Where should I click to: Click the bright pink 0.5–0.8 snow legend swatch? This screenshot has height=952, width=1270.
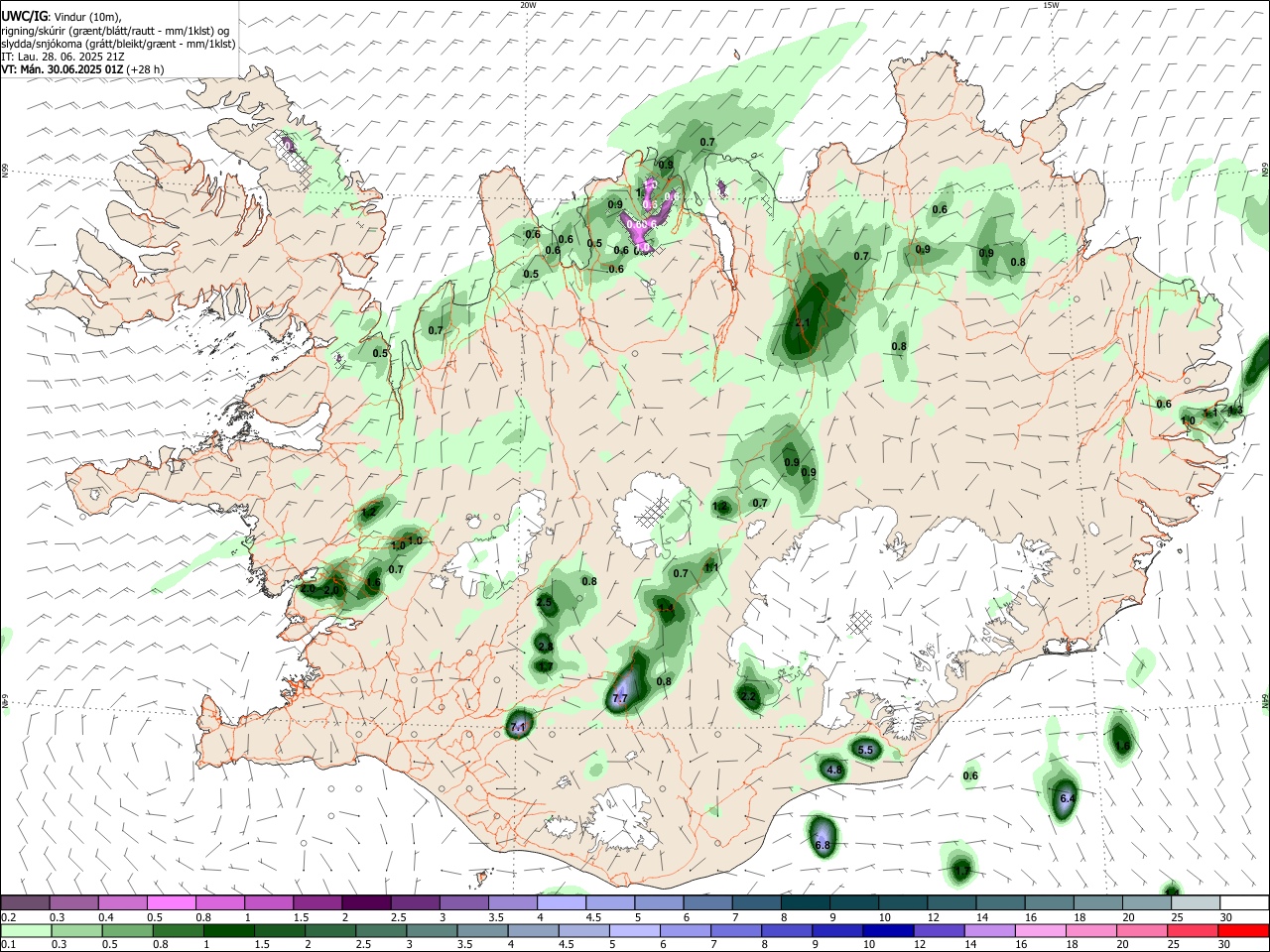[171, 902]
